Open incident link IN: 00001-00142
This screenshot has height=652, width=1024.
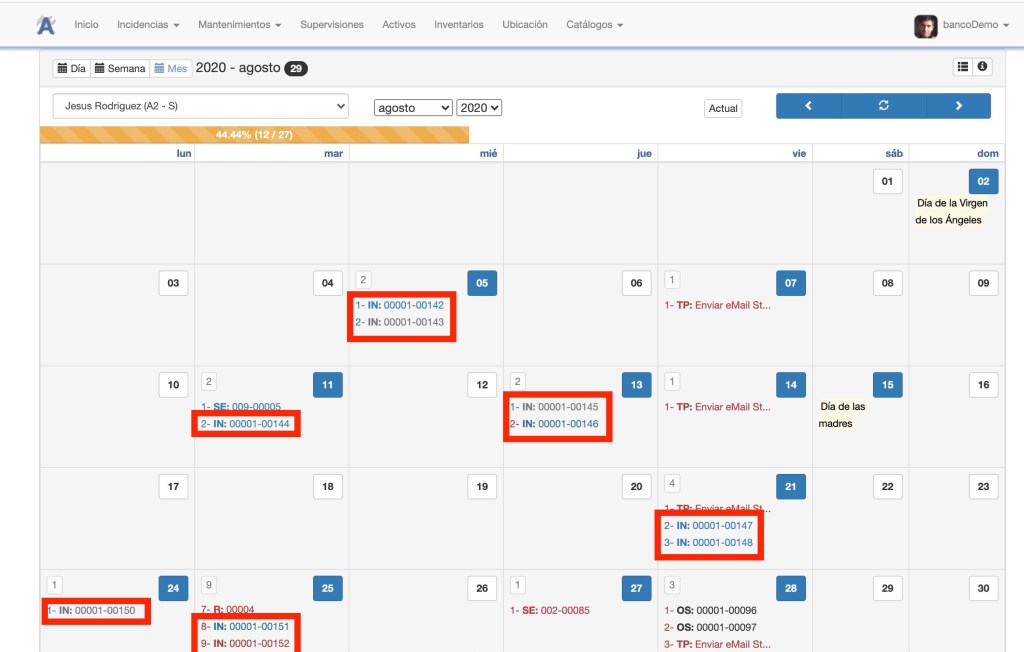[399, 305]
